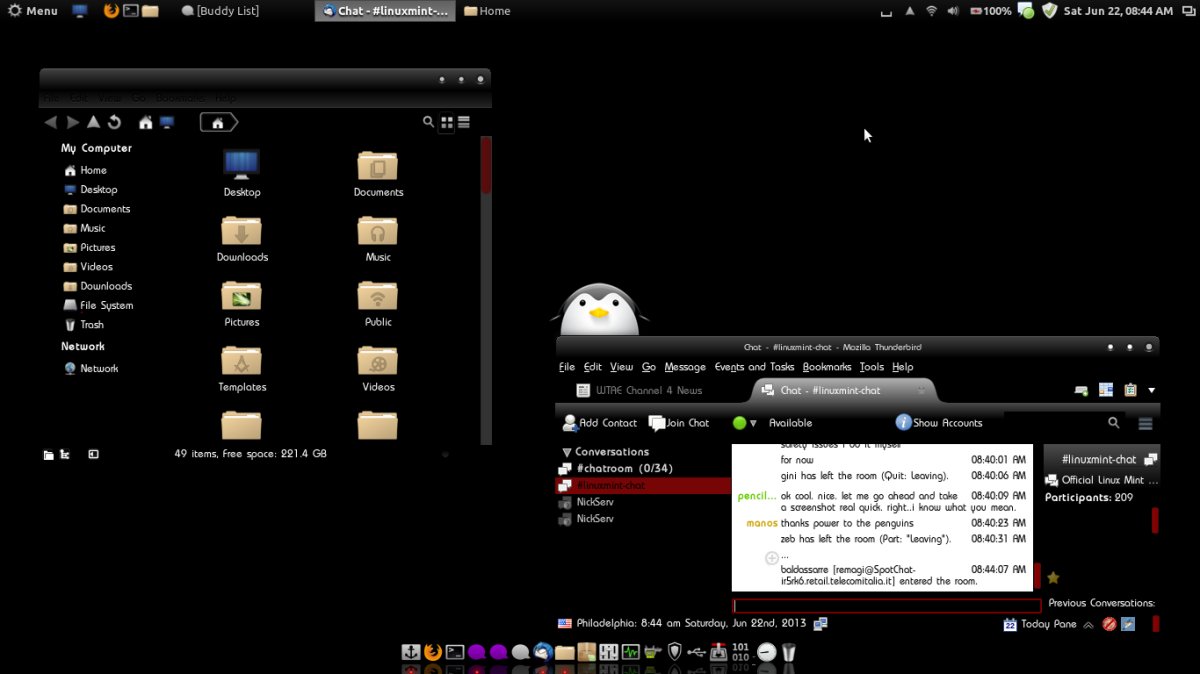Open the calendar tab icon
Viewport: 1200px width, 674px height.
coord(1106,390)
